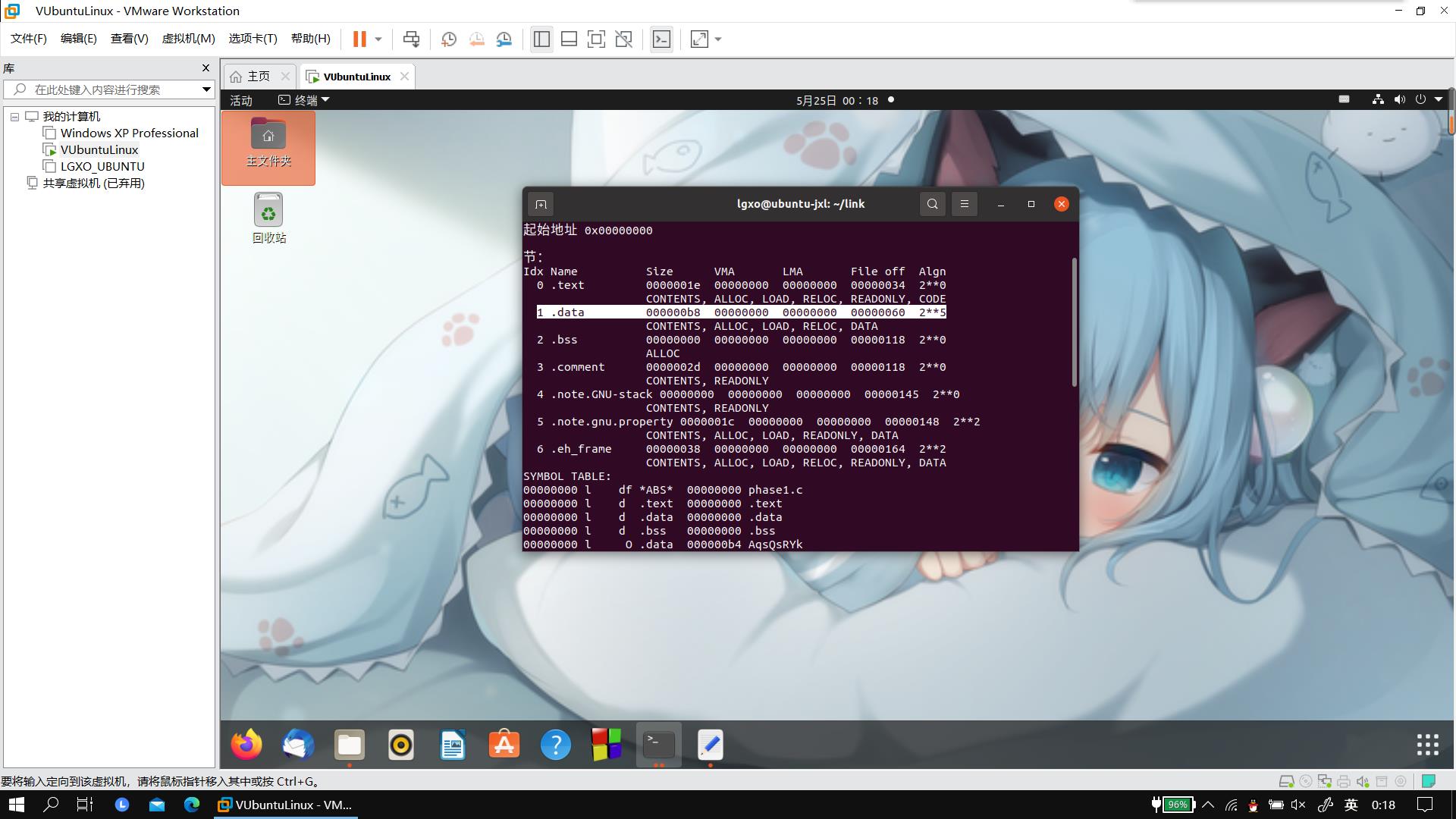Viewport: 1456px width, 819px height.
Task: Open Files from the Ubuntu dock
Action: click(350, 745)
